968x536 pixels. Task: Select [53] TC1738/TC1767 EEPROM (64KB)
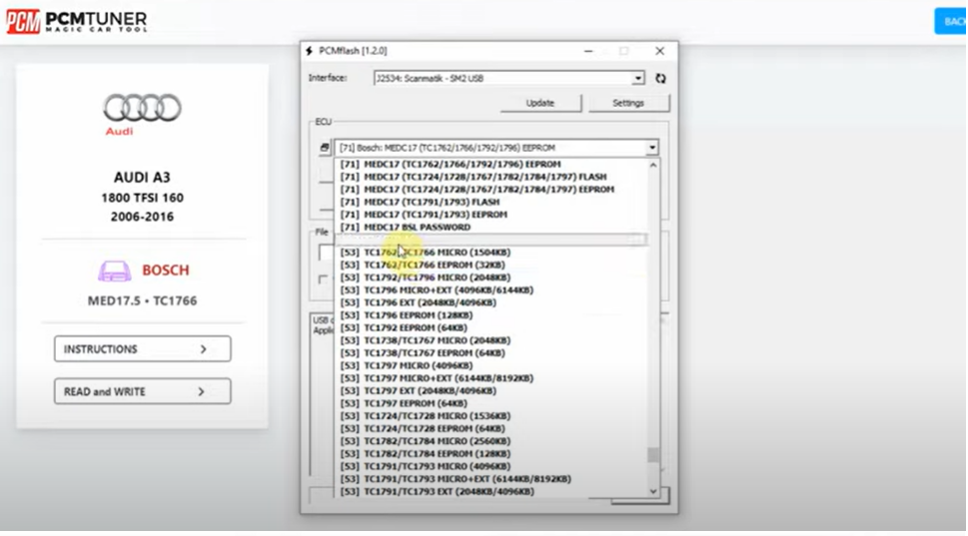point(491,353)
